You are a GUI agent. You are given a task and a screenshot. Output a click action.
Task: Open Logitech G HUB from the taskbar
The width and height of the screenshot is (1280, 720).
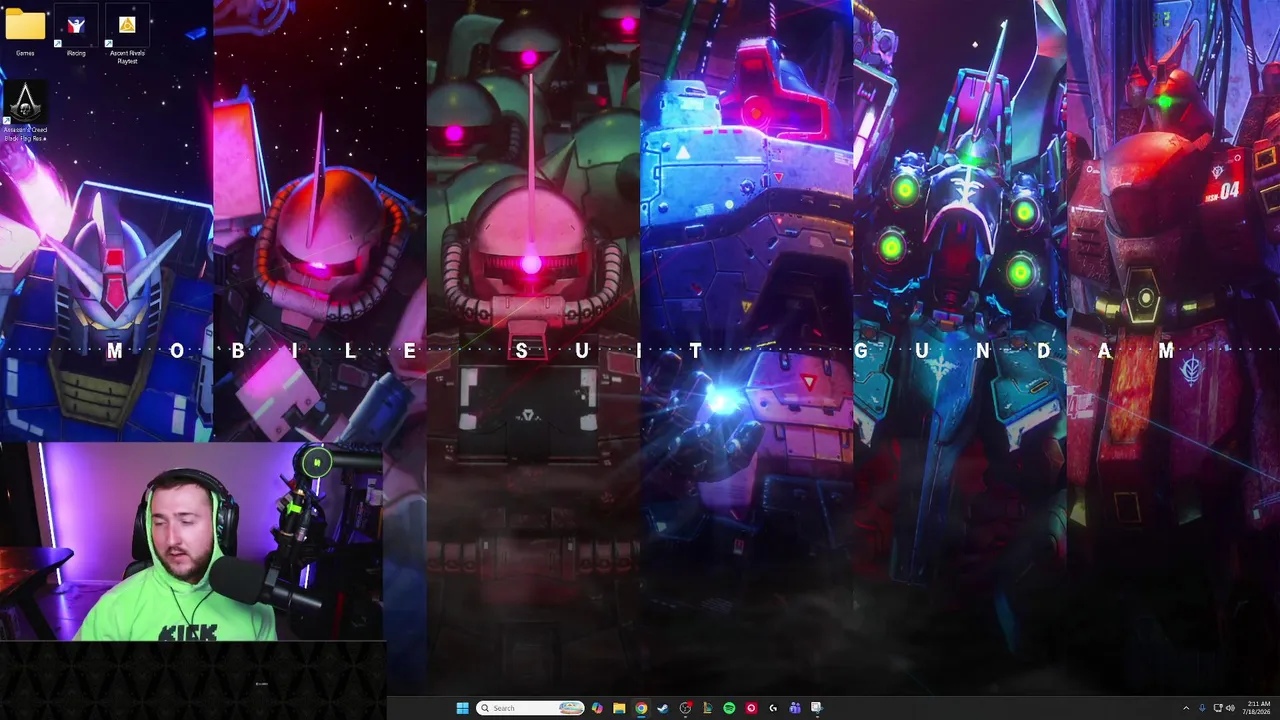773,708
